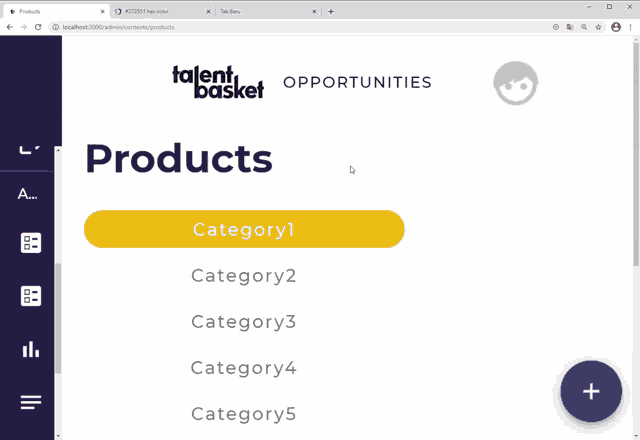640x440 pixels.
Task: Click the user avatar icon
Action: click(x=516, y=83)
